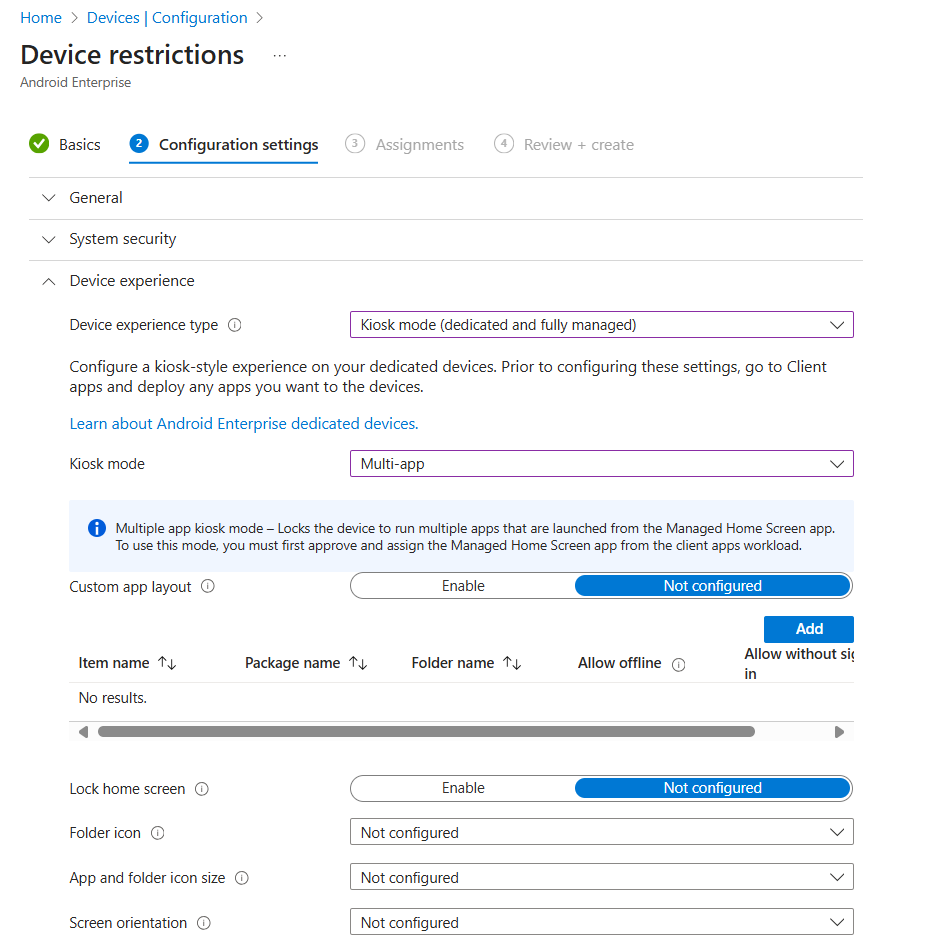This screenshot has height=941, width=942.
Task: Select the Configuration settings tab
Action: (223, 145)
